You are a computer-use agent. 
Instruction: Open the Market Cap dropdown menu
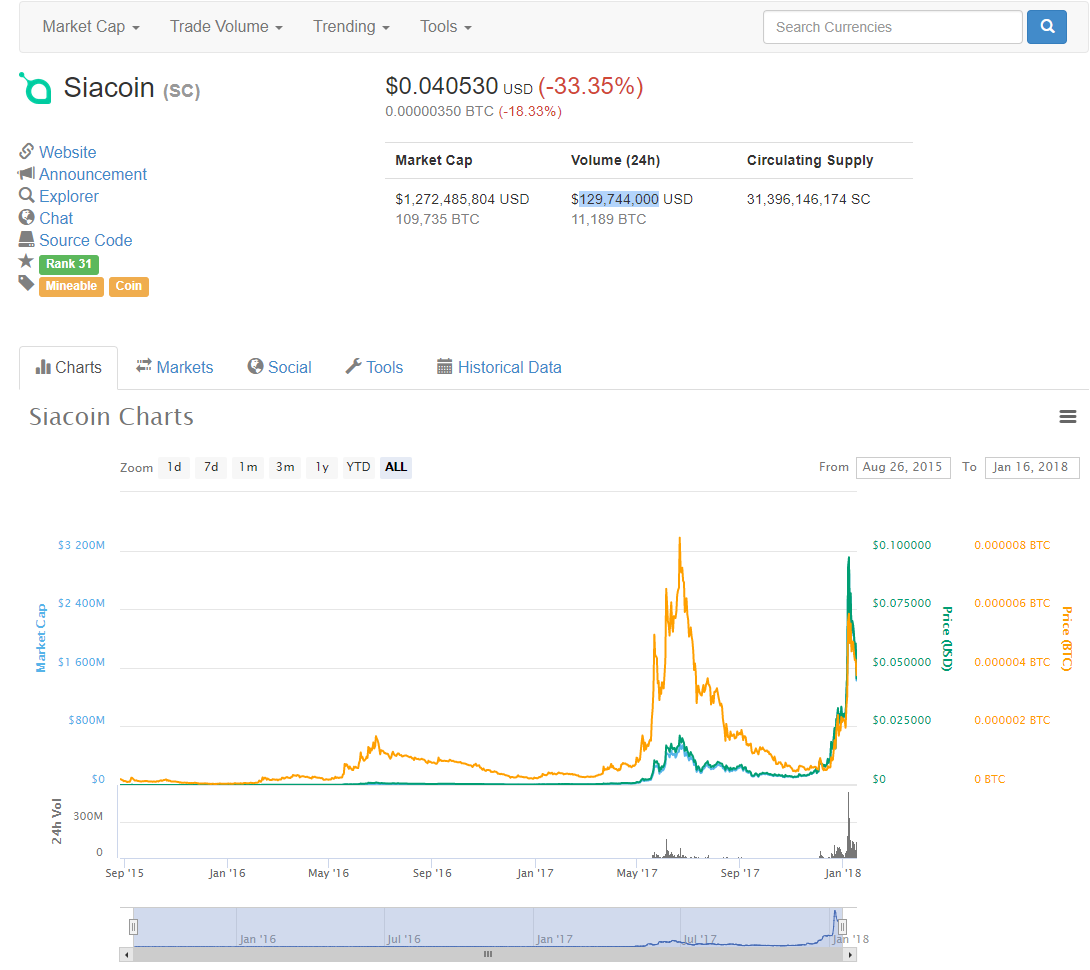(91, 27)
